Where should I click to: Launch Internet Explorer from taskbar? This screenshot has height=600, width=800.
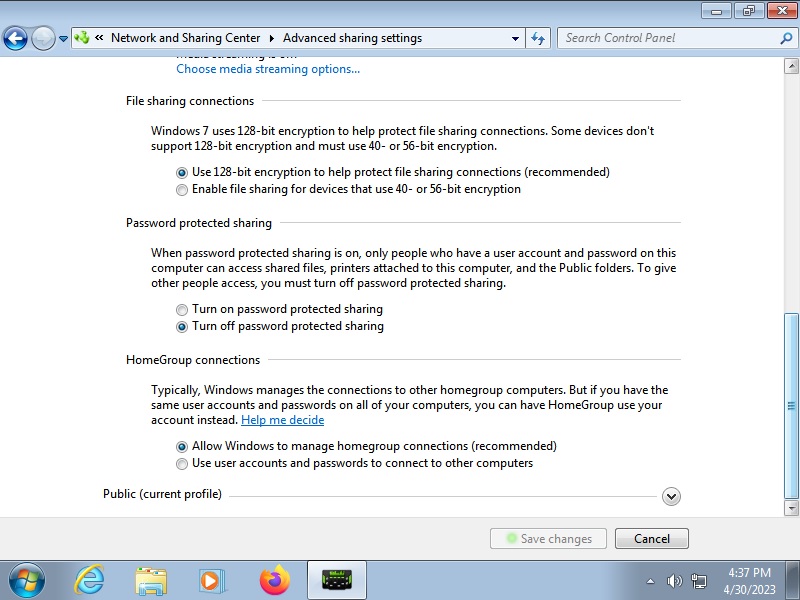[x=89, y=580]
